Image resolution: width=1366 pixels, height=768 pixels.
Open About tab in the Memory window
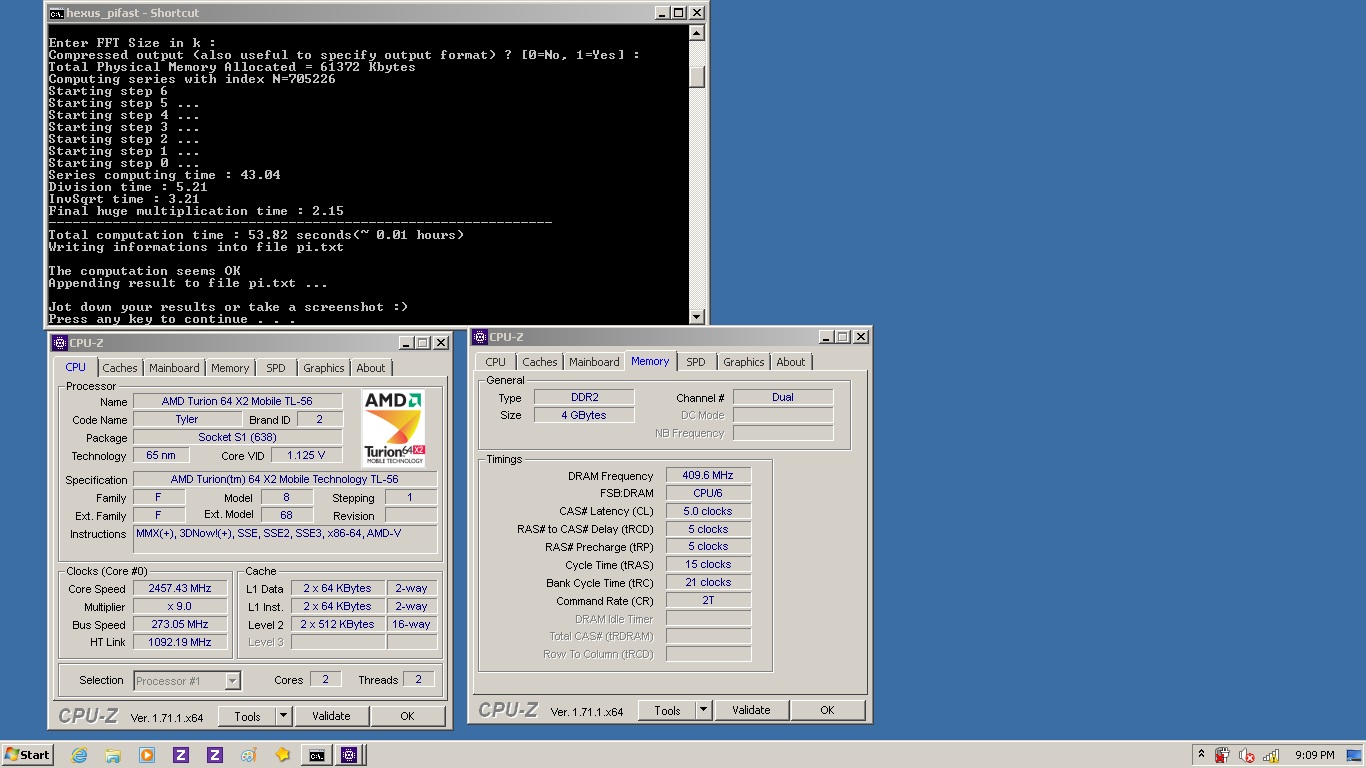(x=791, y=362)
